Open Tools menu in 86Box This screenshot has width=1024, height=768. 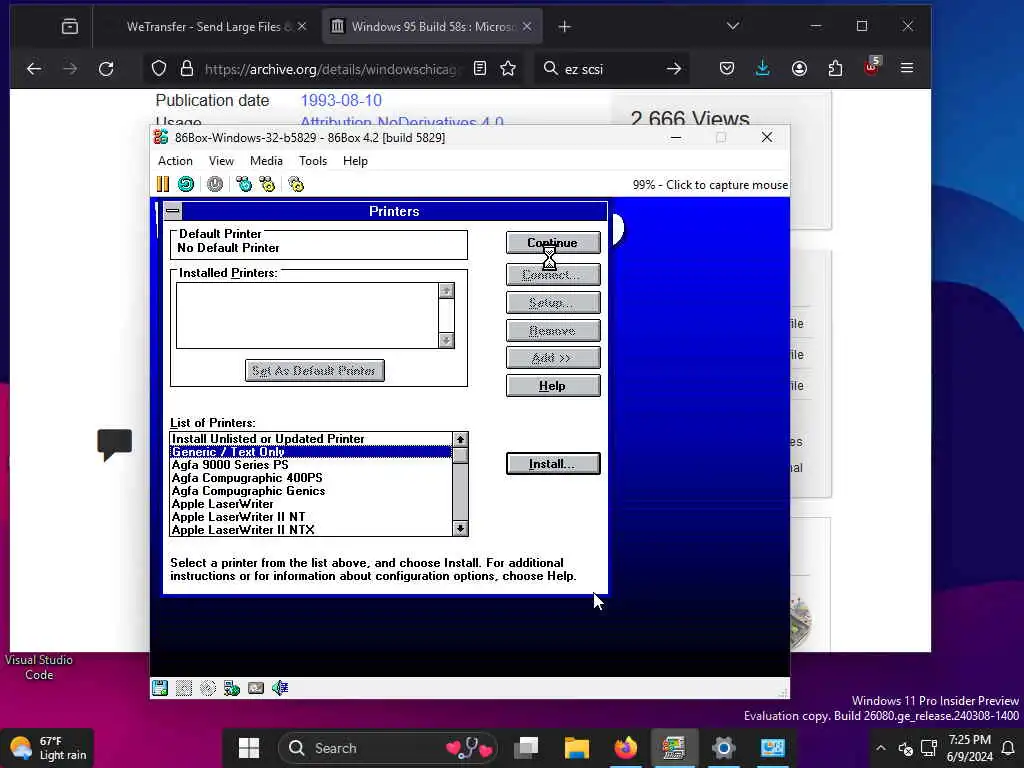click(x=313, y=161)
